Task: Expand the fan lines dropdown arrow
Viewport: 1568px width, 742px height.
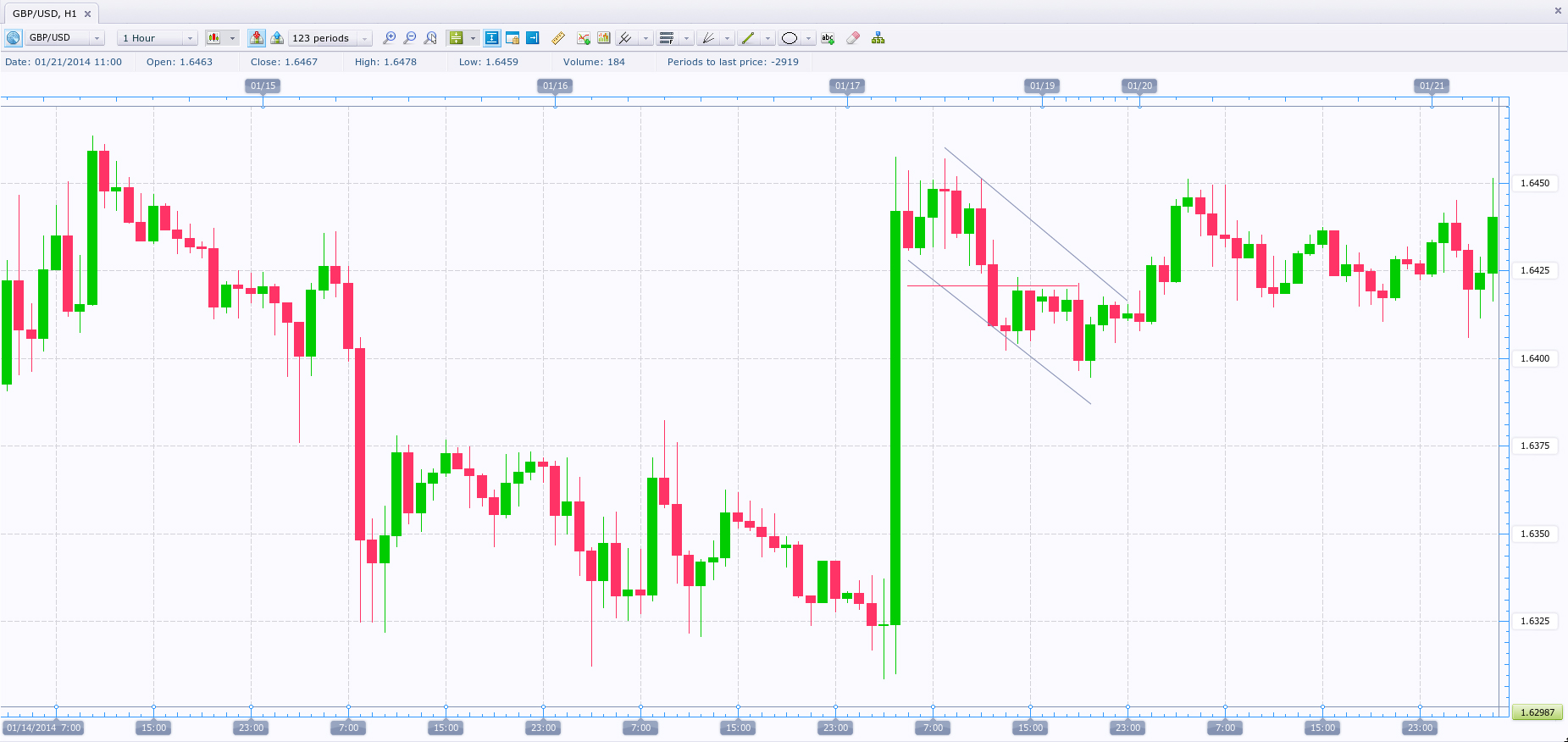Action: point(727,38)
